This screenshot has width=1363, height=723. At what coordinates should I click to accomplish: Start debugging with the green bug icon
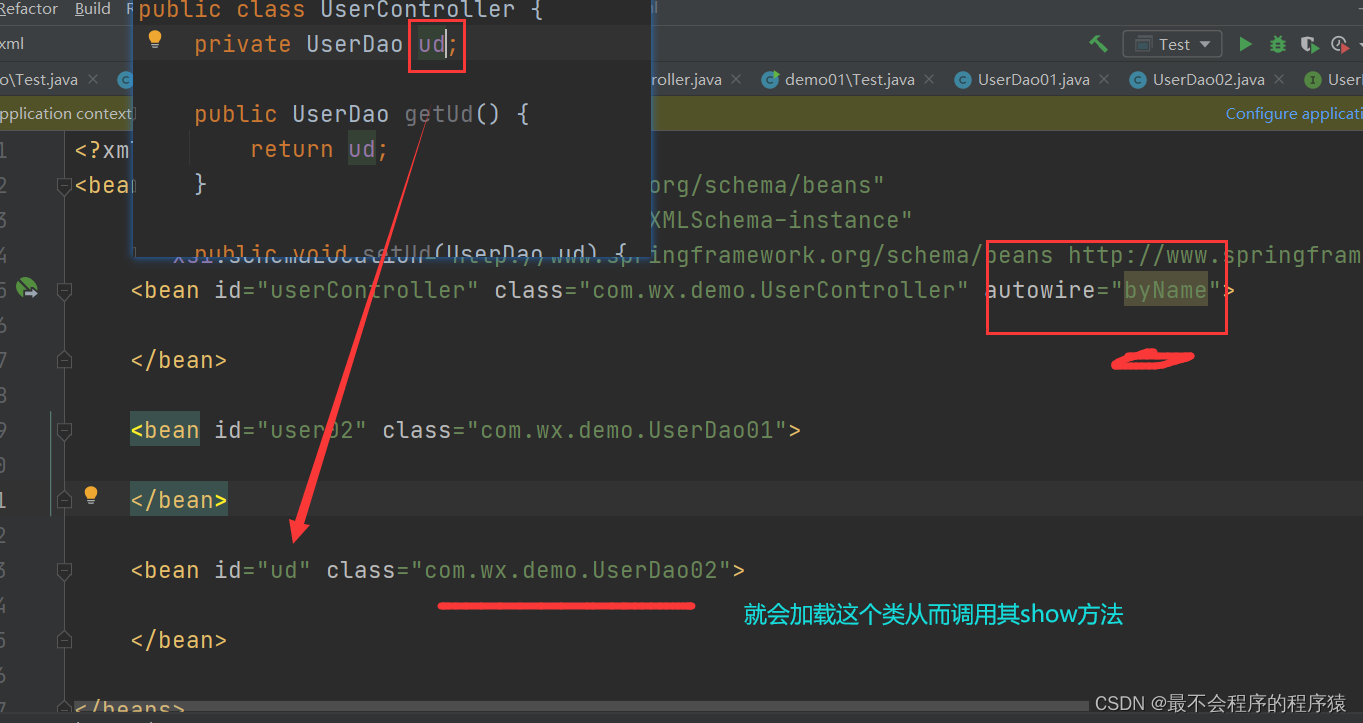tap(1277, 44)
